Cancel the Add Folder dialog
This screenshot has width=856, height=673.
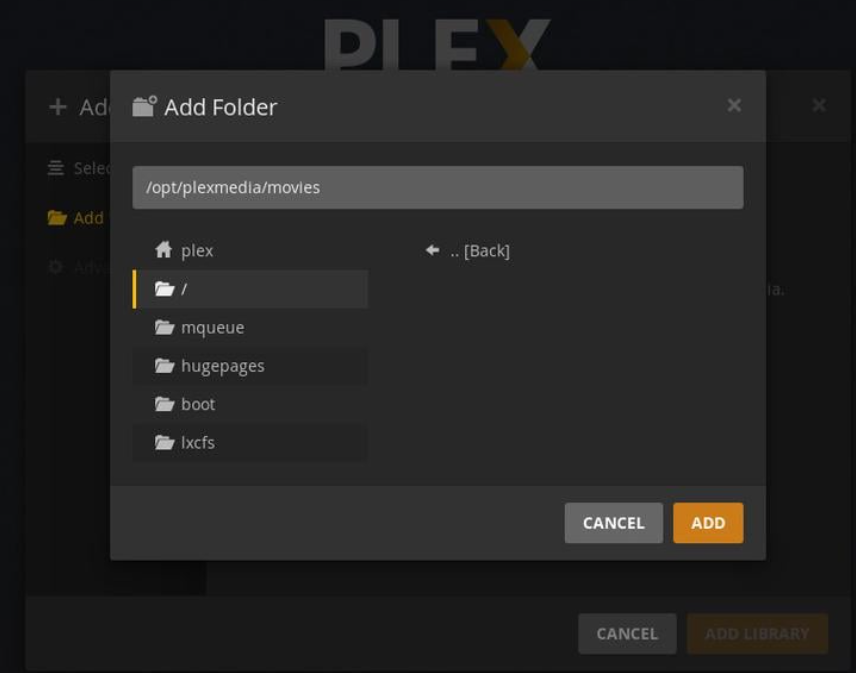point(614,523)
